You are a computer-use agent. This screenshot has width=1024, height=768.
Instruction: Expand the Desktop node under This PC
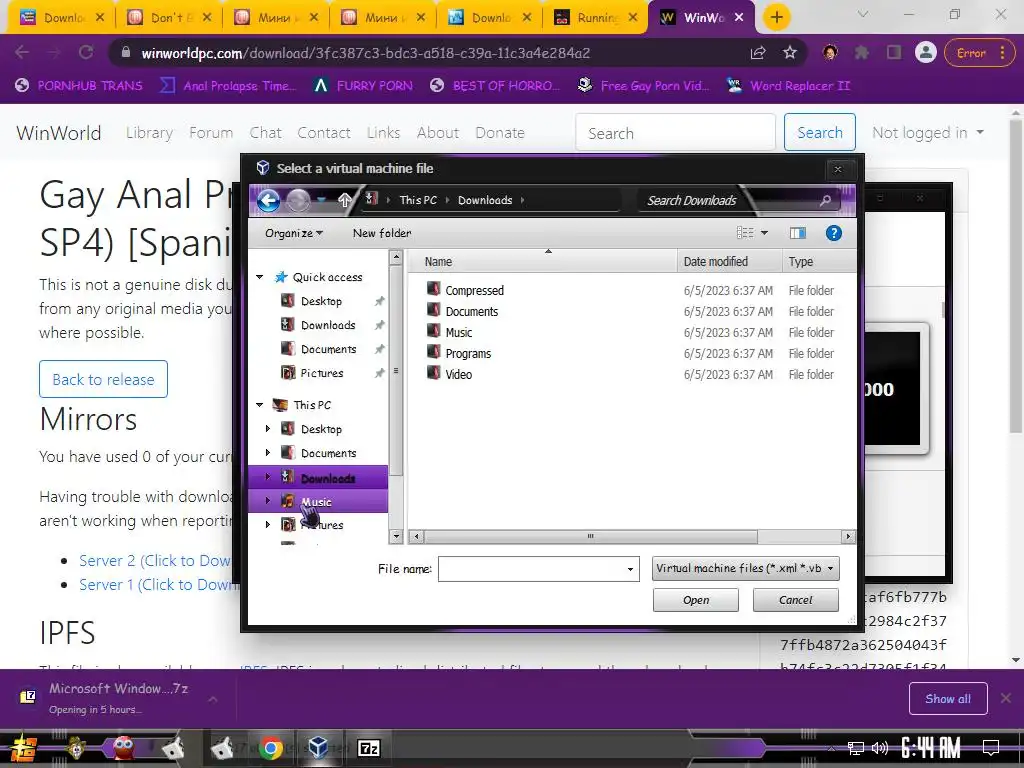click(x=268, y=429)
